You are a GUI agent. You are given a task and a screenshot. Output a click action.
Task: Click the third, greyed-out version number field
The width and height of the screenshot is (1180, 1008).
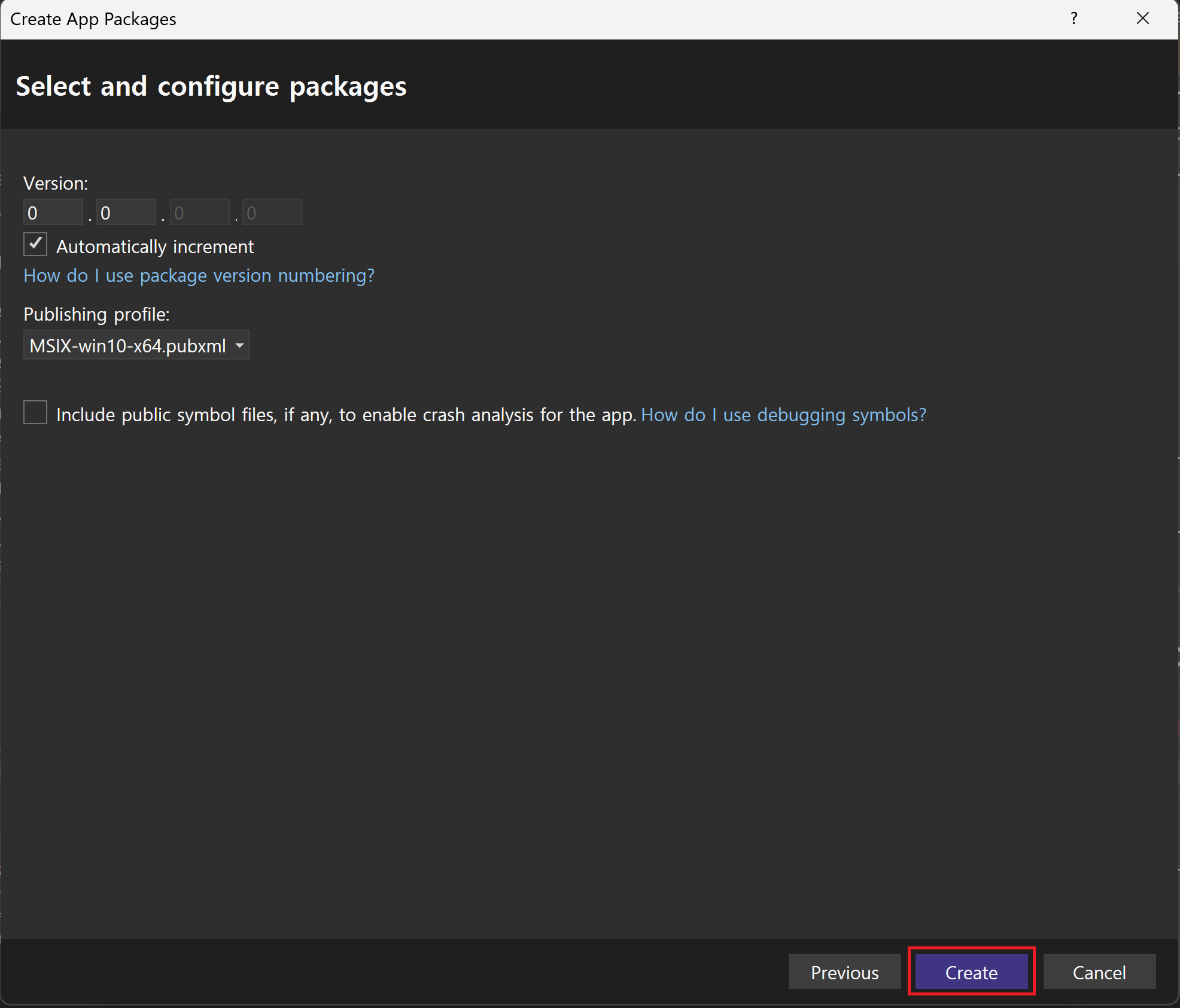point(199,213)
